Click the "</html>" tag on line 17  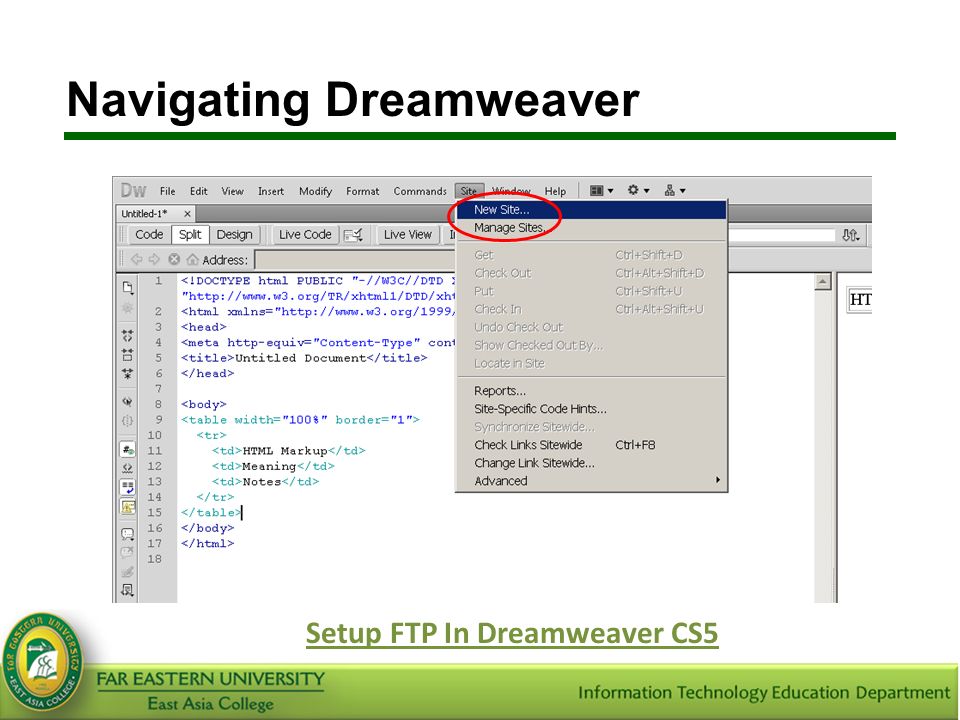[208, 543]
